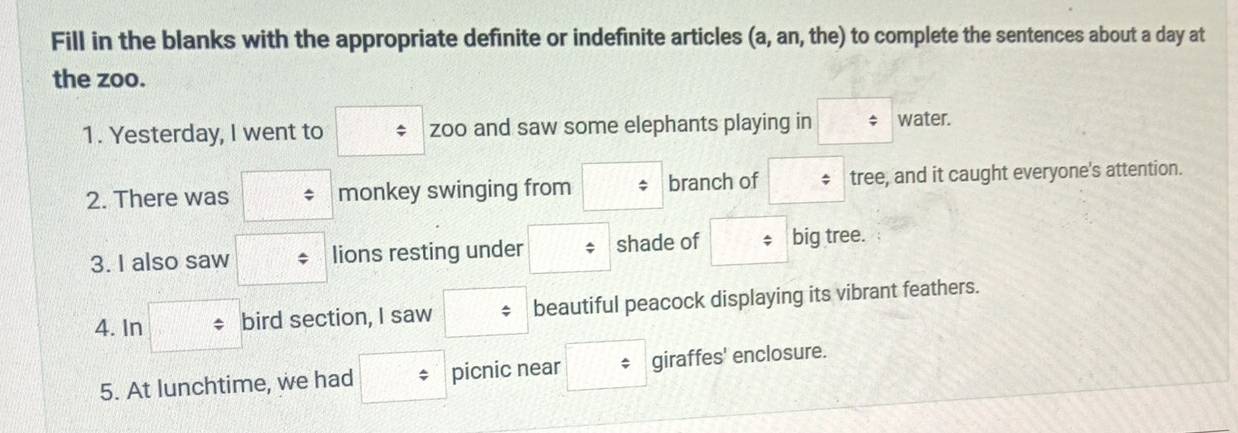Viewport: 1238px width, 433px height.
Task: Open the dropdown before 'giraffes' enclosure'
Action: (x=607, y=365)
